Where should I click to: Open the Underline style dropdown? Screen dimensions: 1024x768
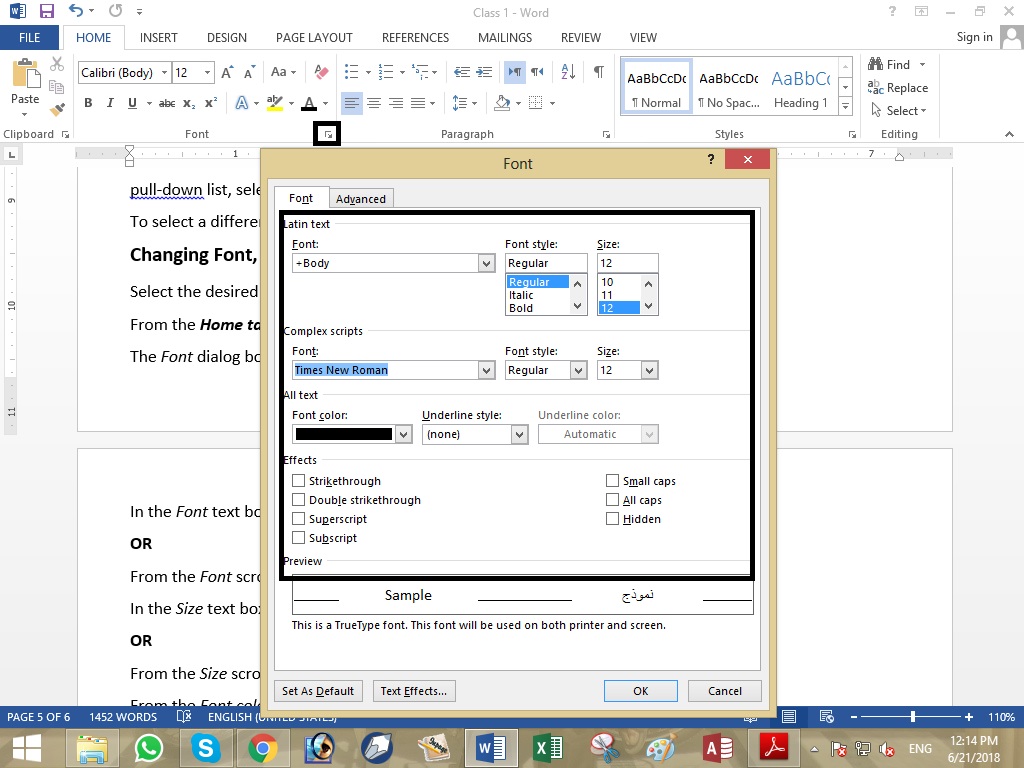click(519, 433)
